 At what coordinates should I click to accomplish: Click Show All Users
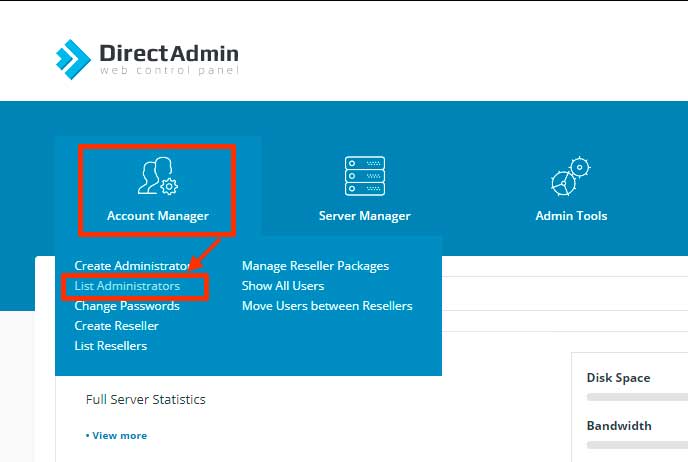[283, 286]
